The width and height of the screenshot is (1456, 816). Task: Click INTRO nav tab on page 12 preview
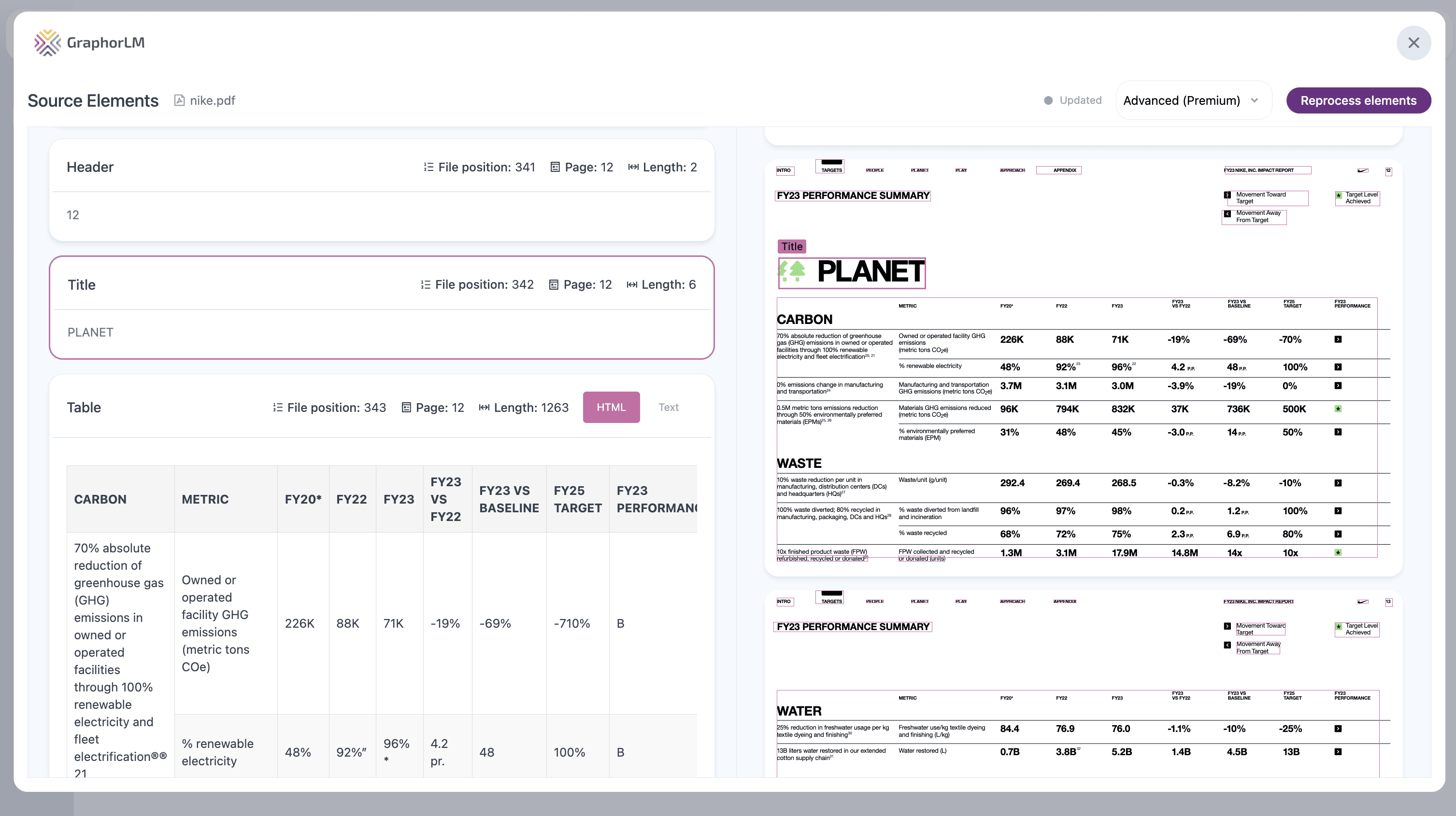[x=784, y=170]
